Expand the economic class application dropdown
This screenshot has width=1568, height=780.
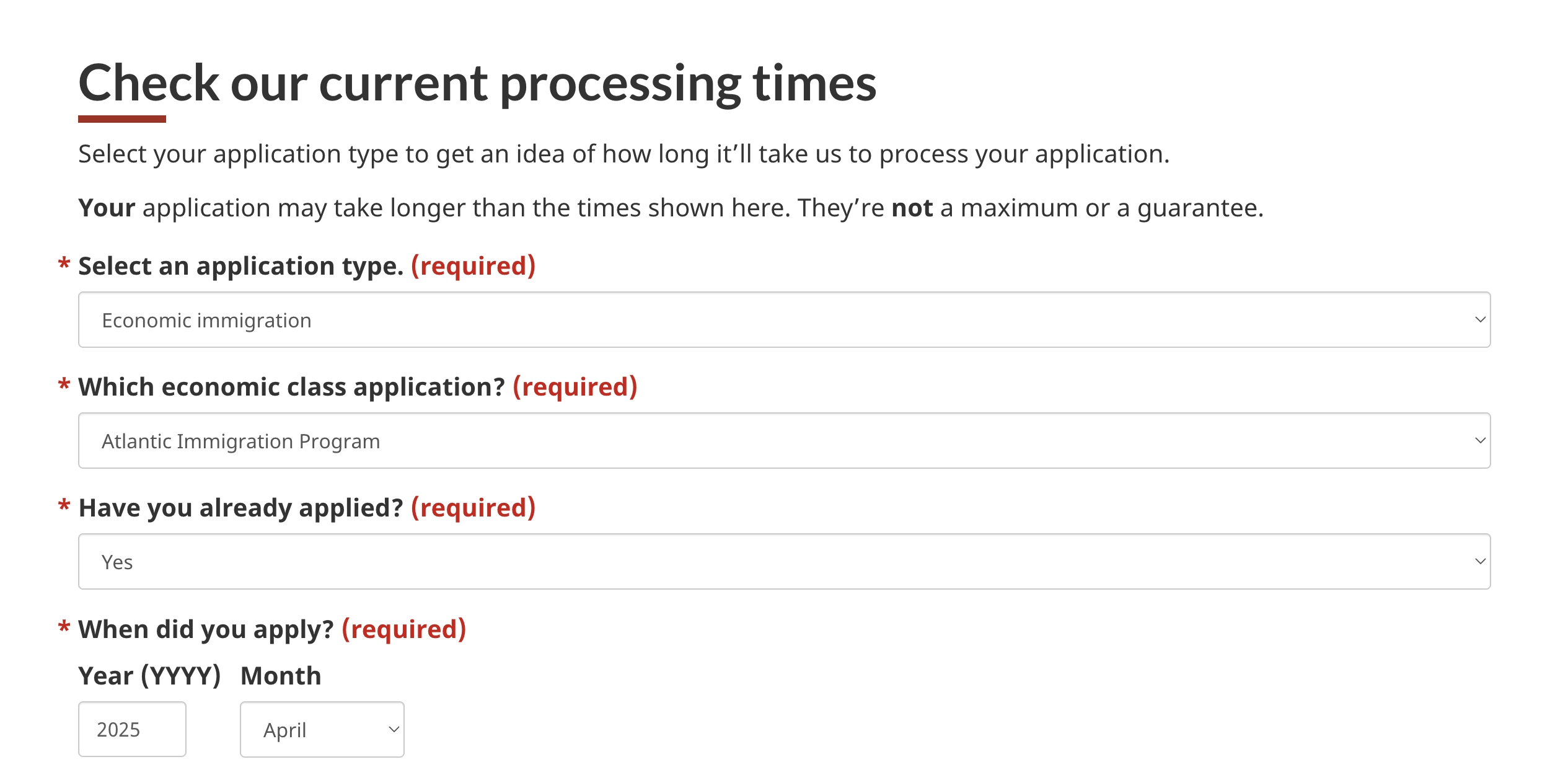point(784,440)
